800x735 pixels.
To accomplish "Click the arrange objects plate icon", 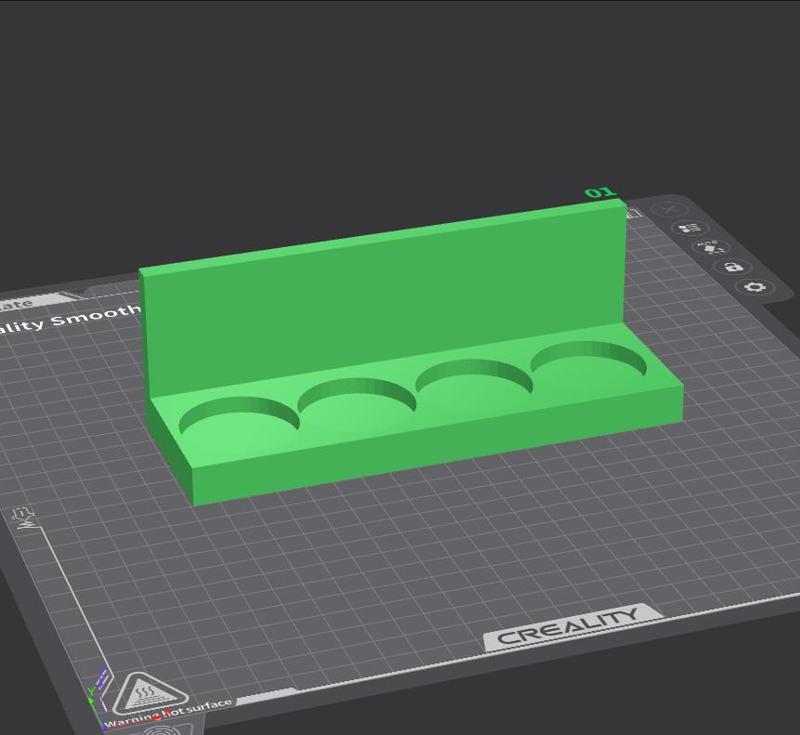I will [689, 228].
